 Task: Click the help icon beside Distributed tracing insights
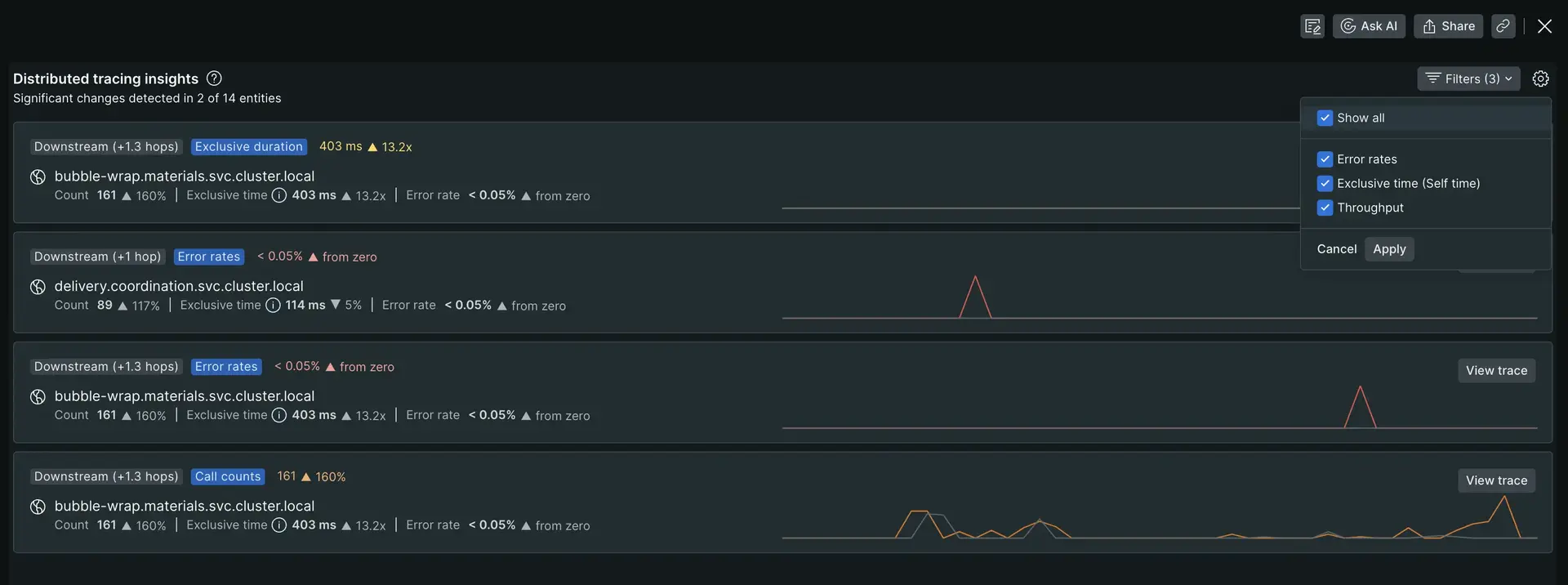pos(214,78)
